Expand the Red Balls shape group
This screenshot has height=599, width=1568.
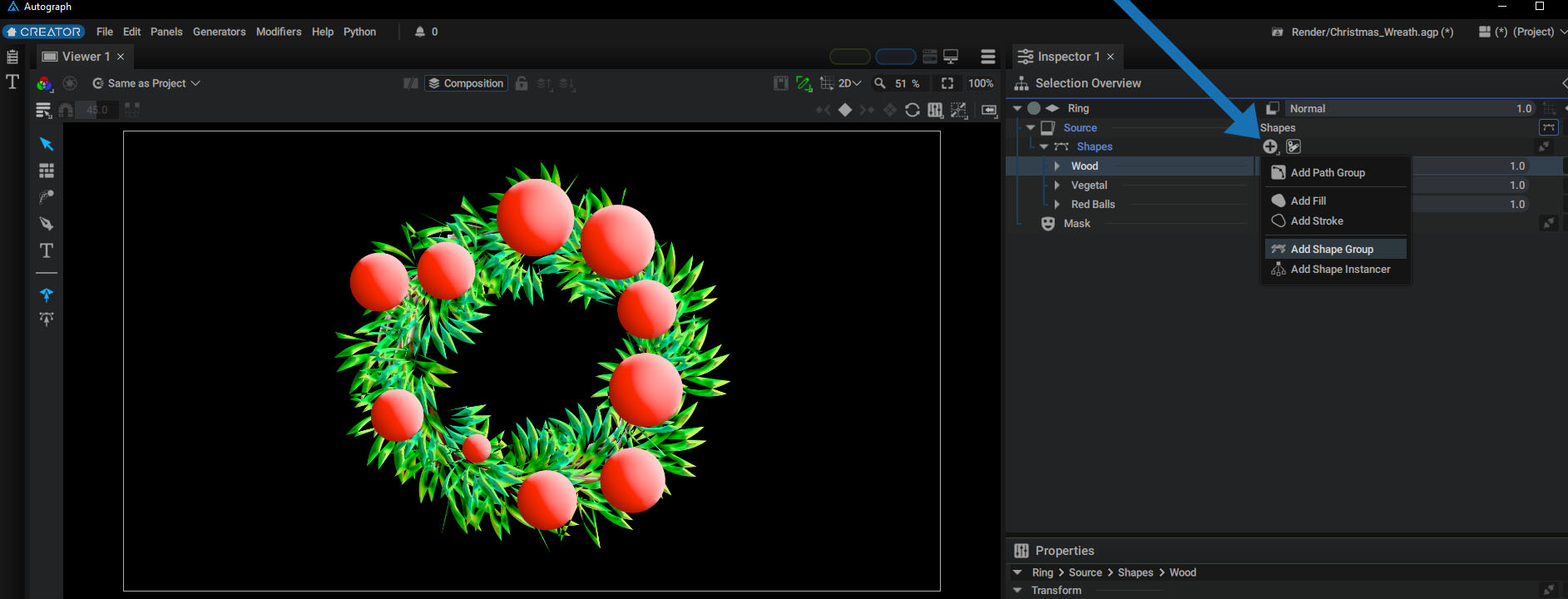[1057, 204]
